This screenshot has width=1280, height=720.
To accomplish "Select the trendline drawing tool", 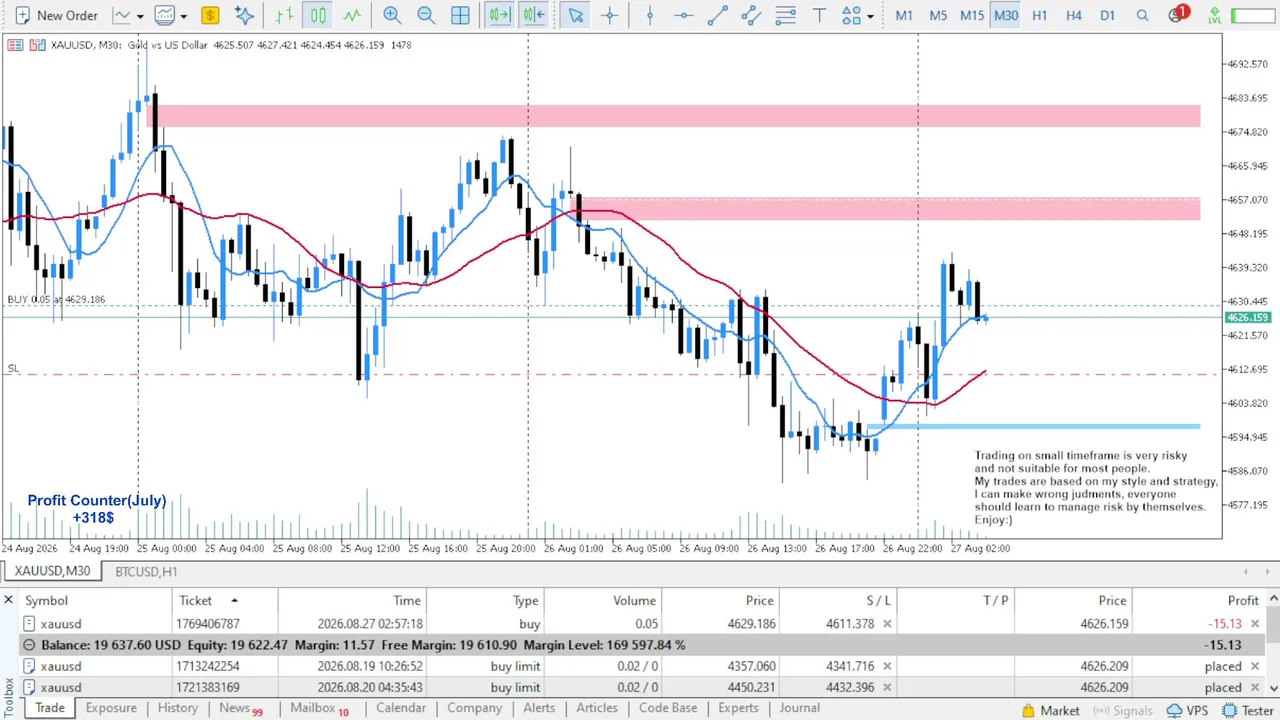I will pyautogui.click(x=717, y=15).
